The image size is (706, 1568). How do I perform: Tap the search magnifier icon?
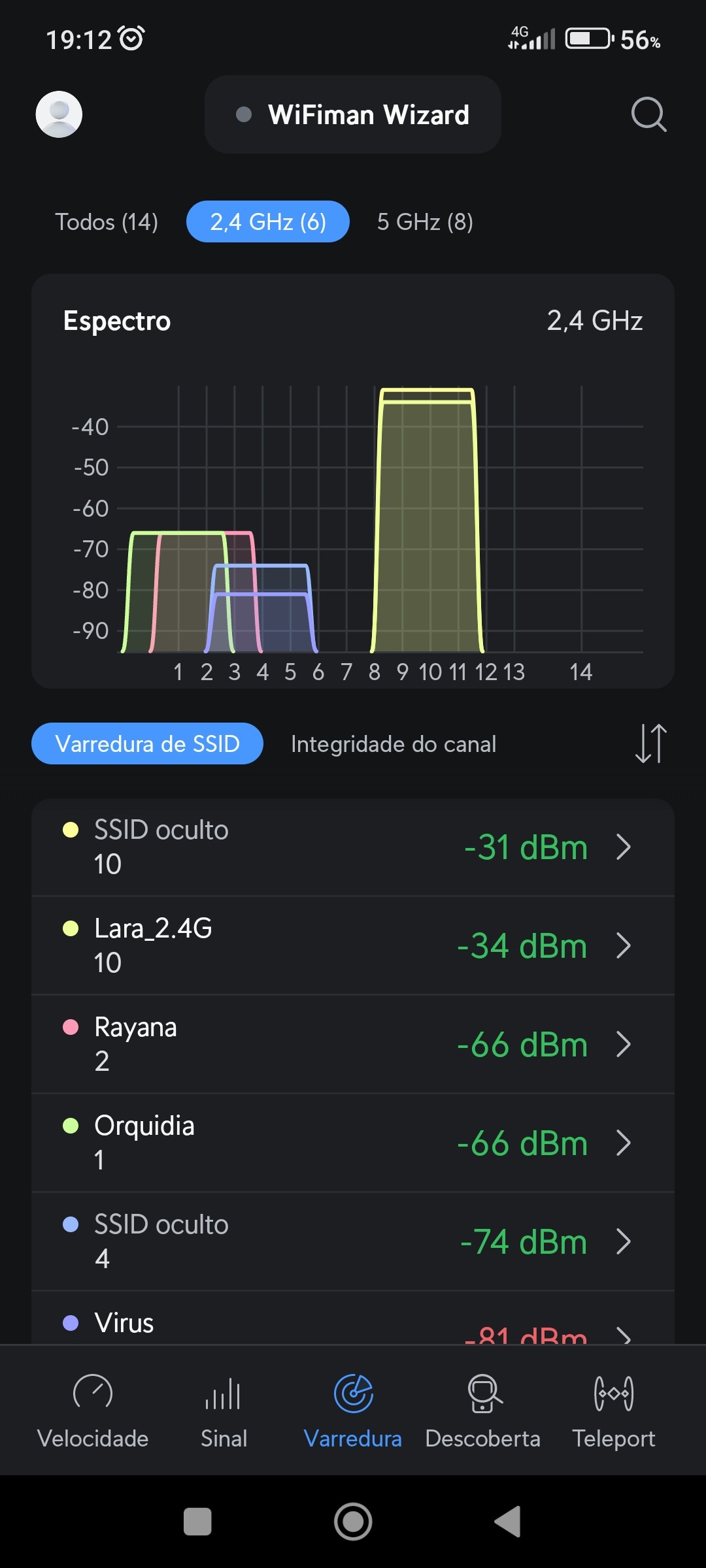pos(648,114)
